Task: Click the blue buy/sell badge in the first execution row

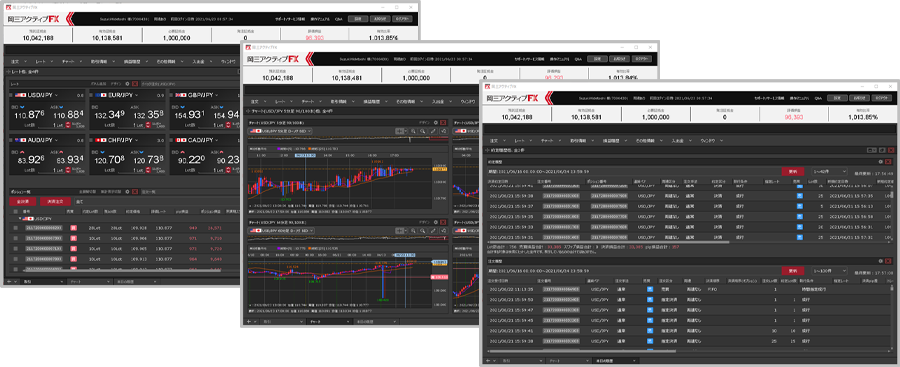Action: coord(800,196)
